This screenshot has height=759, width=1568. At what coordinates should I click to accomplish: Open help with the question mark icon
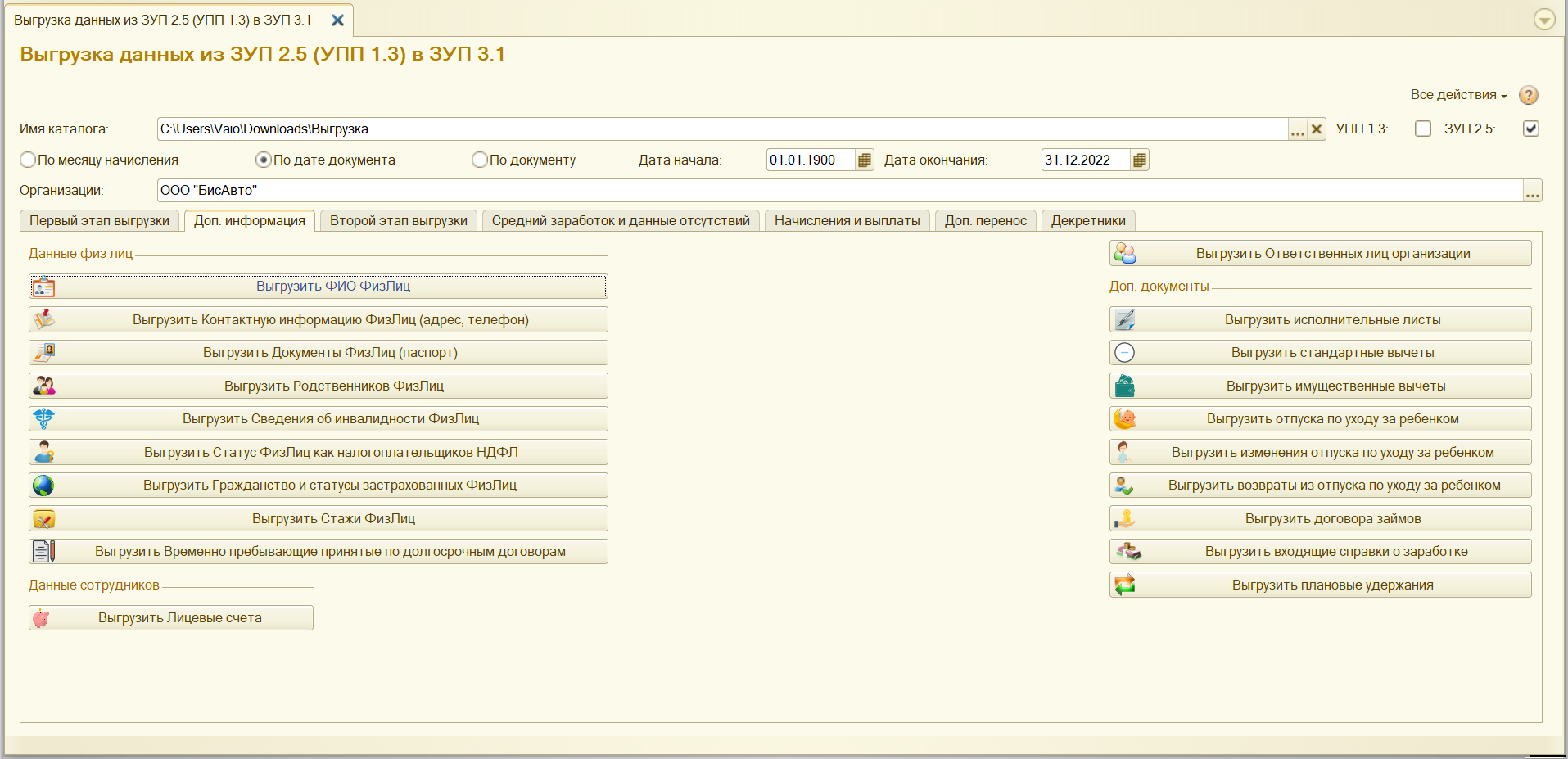pyautogui.click(x=1528, y=95)
